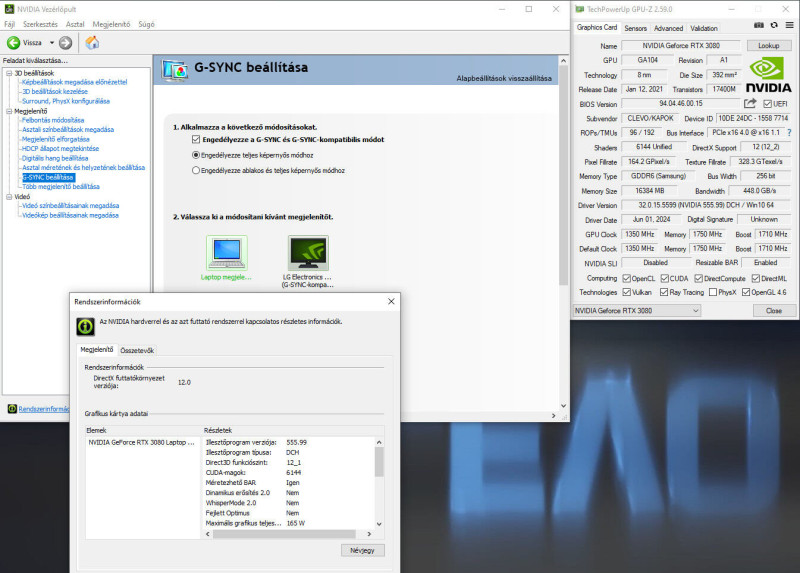Screen dimensions: 800x573
Task: Open the Fájl menu
Action: click(9, 24)
